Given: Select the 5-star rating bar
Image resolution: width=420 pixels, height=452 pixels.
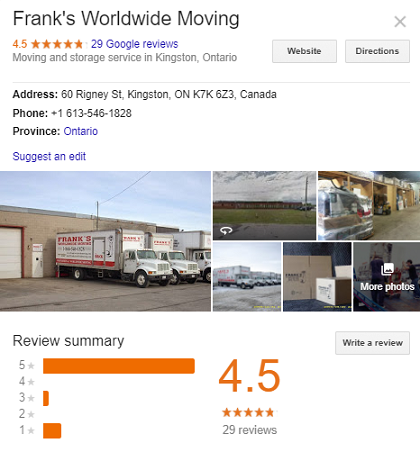Looking at the screenshot, I should (119, 366).
